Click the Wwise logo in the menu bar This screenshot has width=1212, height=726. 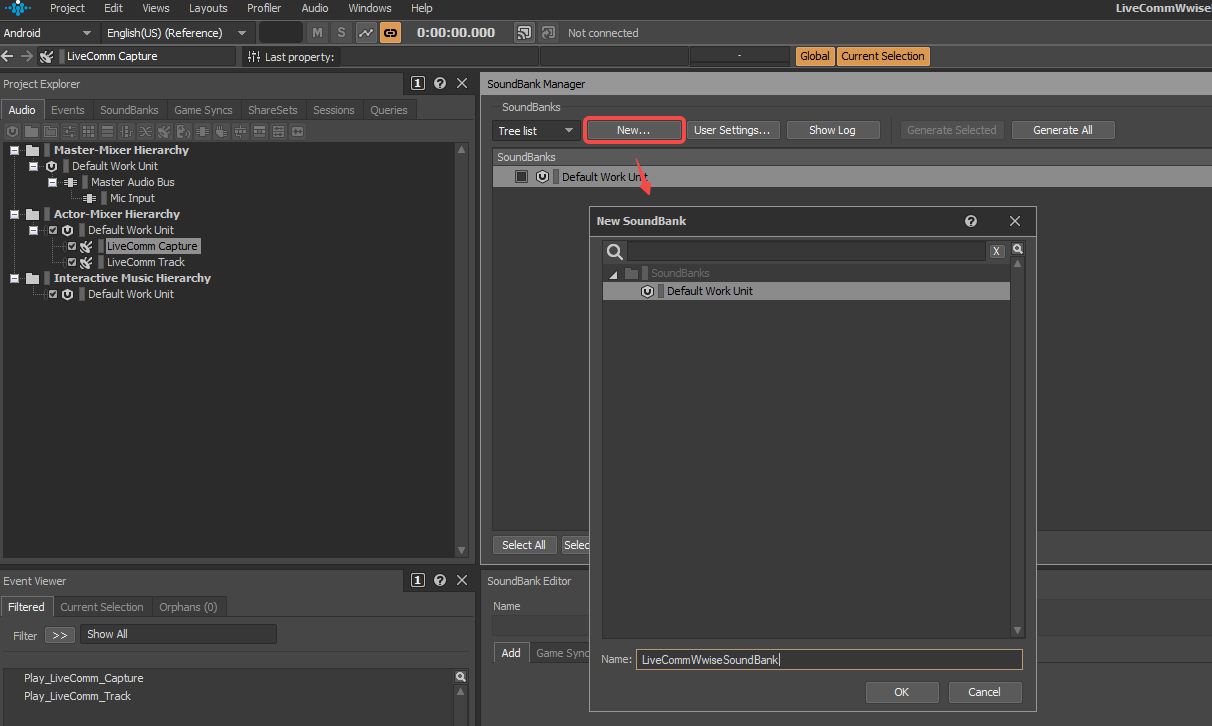click(x=18, y=8)
